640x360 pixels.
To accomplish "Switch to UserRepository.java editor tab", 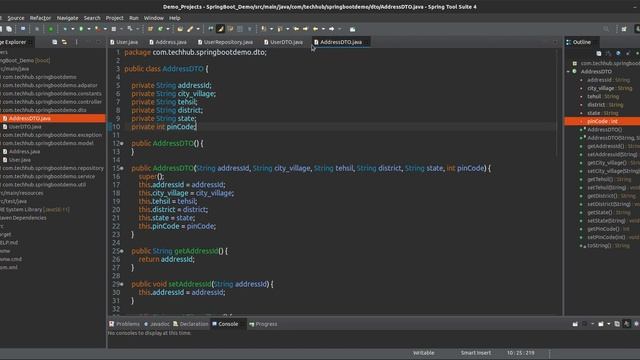I will (x=225, y=42).
